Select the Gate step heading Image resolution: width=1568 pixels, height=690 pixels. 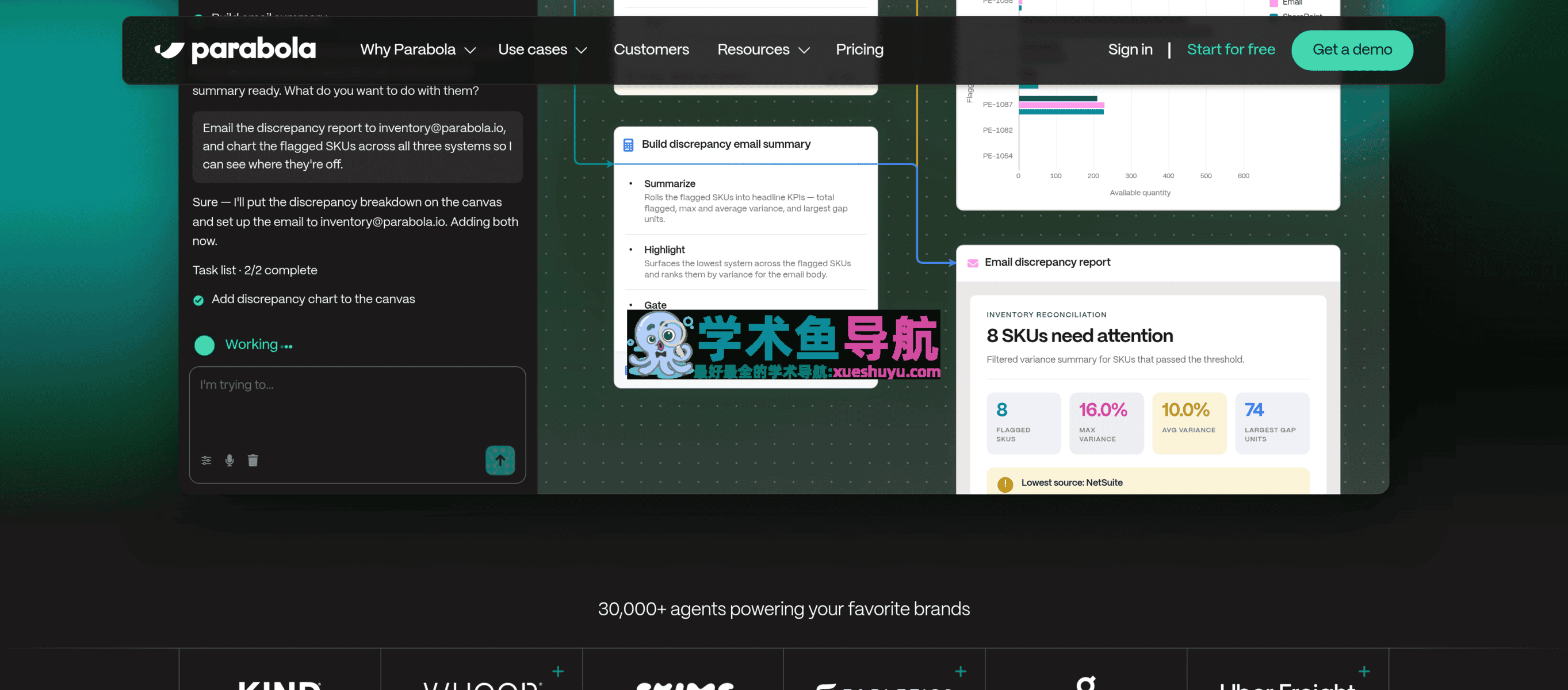(655, 305)
